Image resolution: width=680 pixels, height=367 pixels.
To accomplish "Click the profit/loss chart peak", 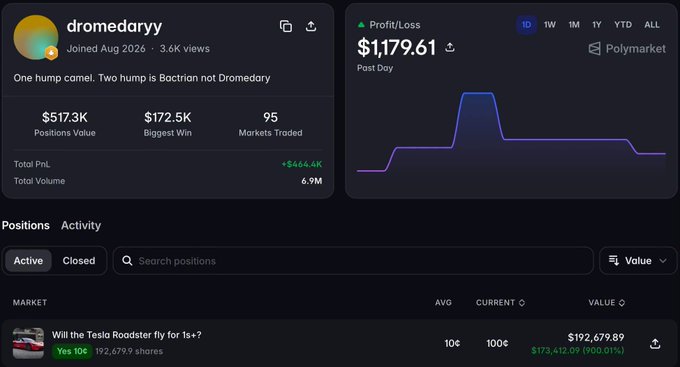I will 477,93.
